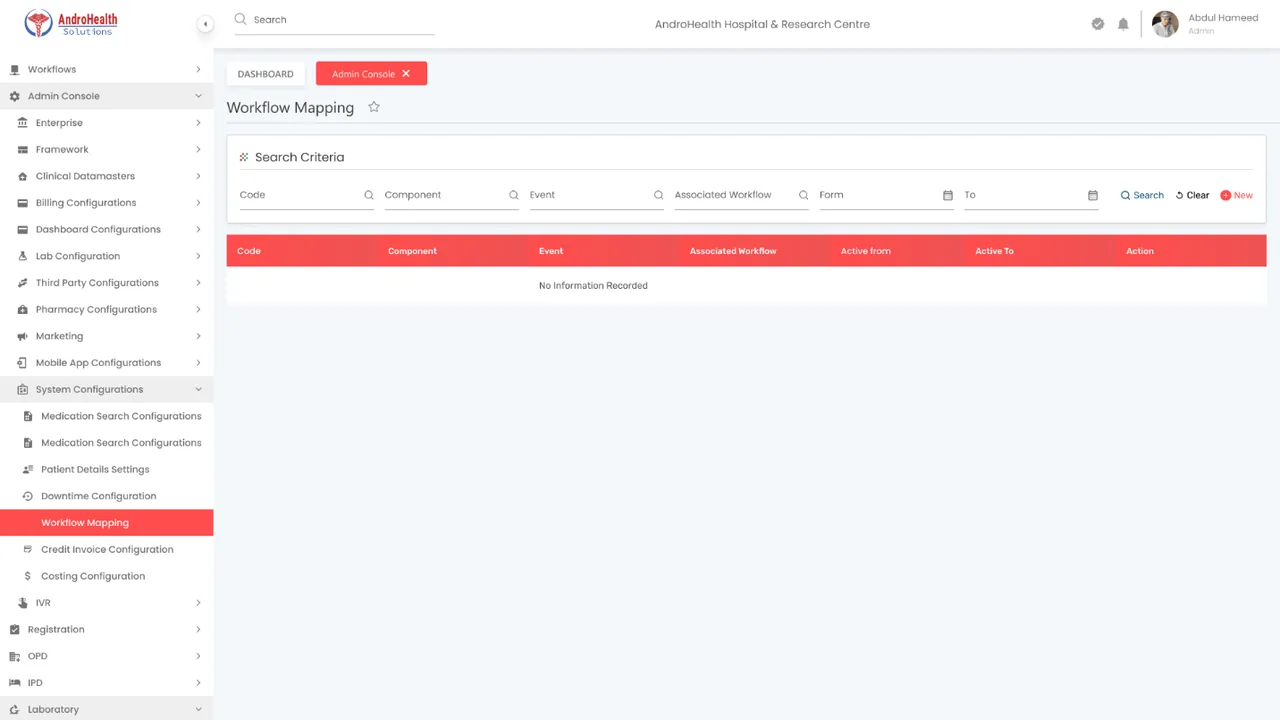Click the Code field lookup magnifier
Screen dimensions: 1280x720
coord(369,195)
